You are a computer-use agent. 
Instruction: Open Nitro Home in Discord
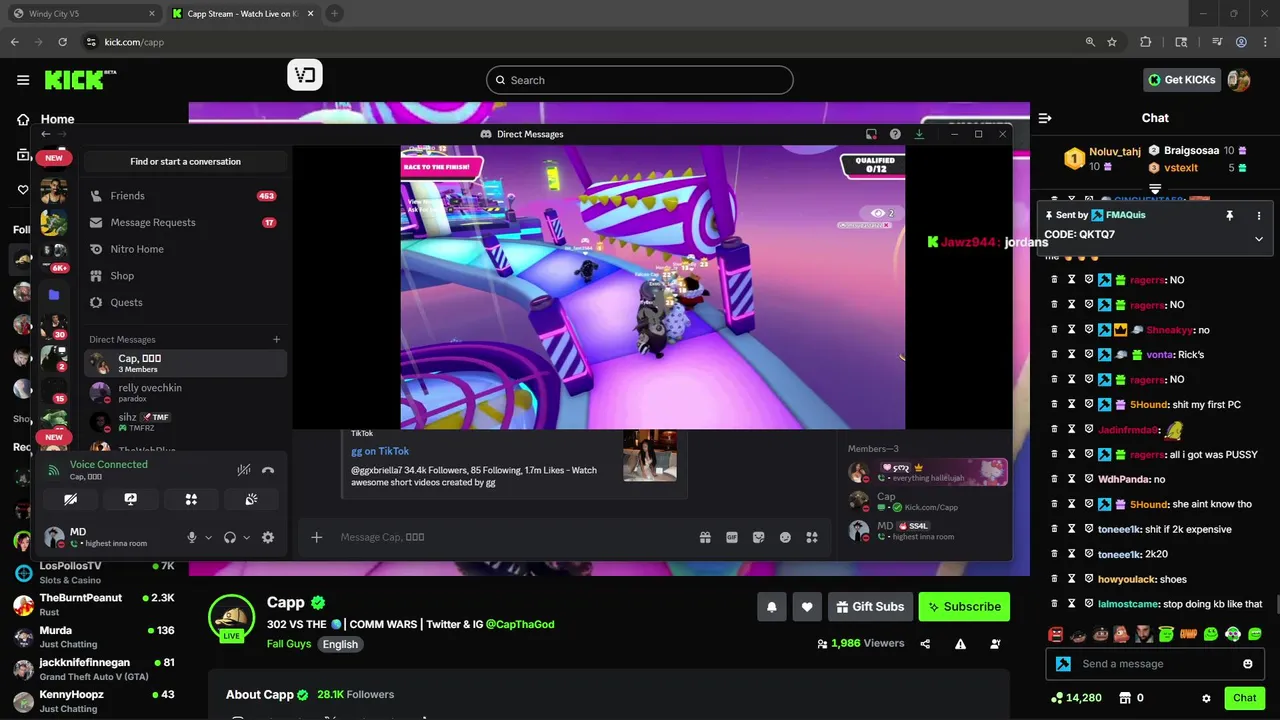click(x=185, y=249)
